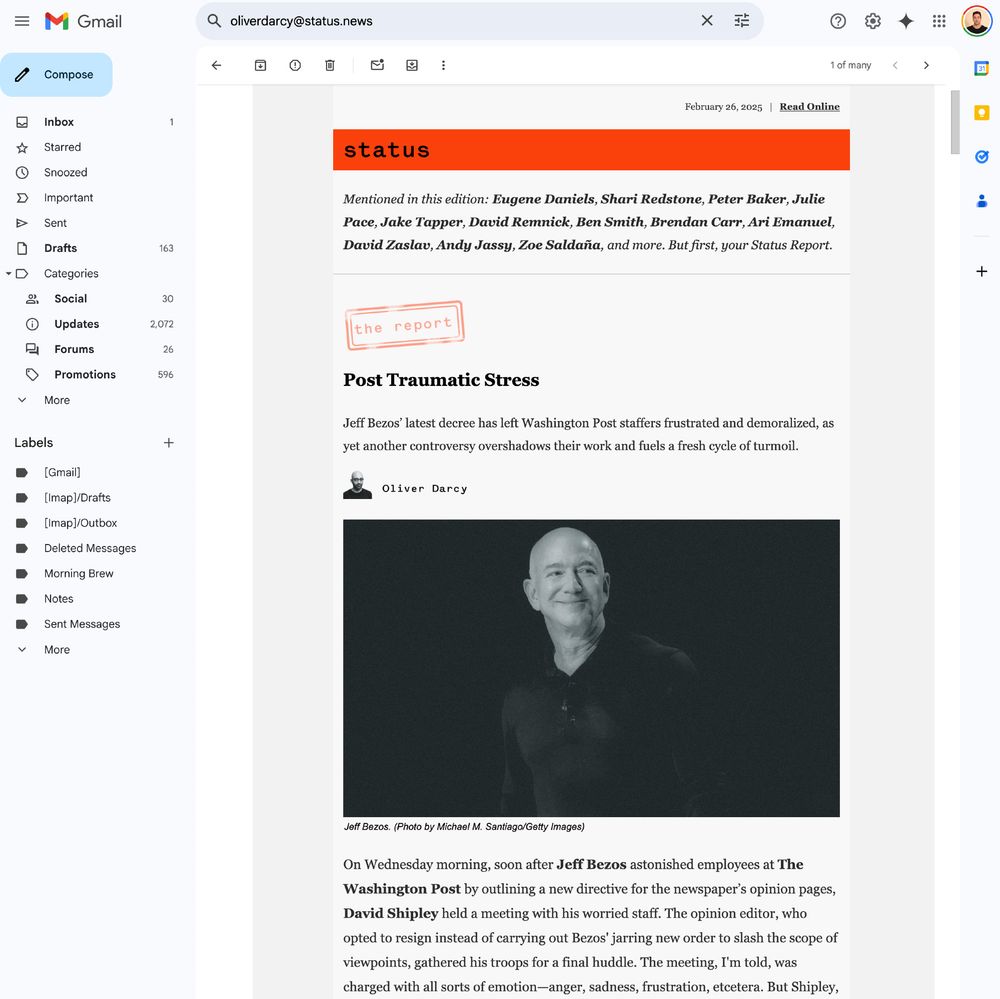
Task: Go to the older email arrow
Action: [x=926, y=65]
